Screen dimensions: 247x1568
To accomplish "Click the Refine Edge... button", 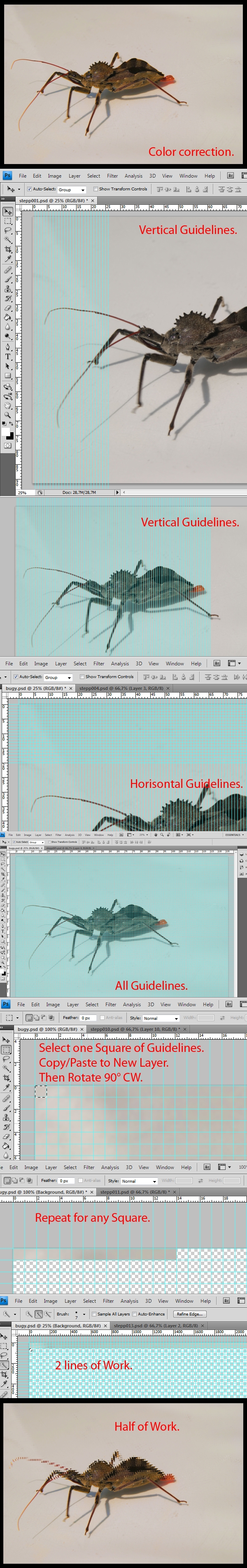I will (x=189, y=1313).
